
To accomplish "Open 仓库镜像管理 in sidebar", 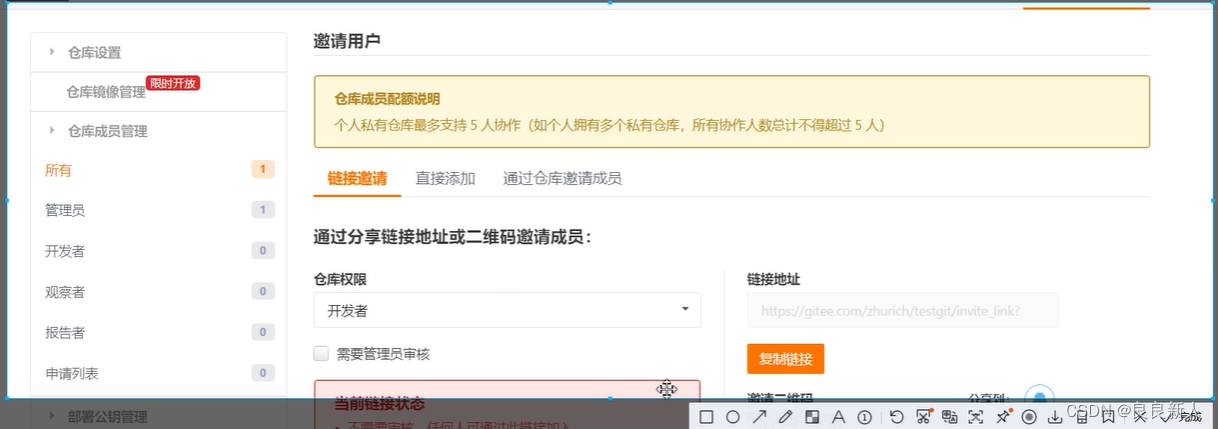I will (x=106, y=92).
